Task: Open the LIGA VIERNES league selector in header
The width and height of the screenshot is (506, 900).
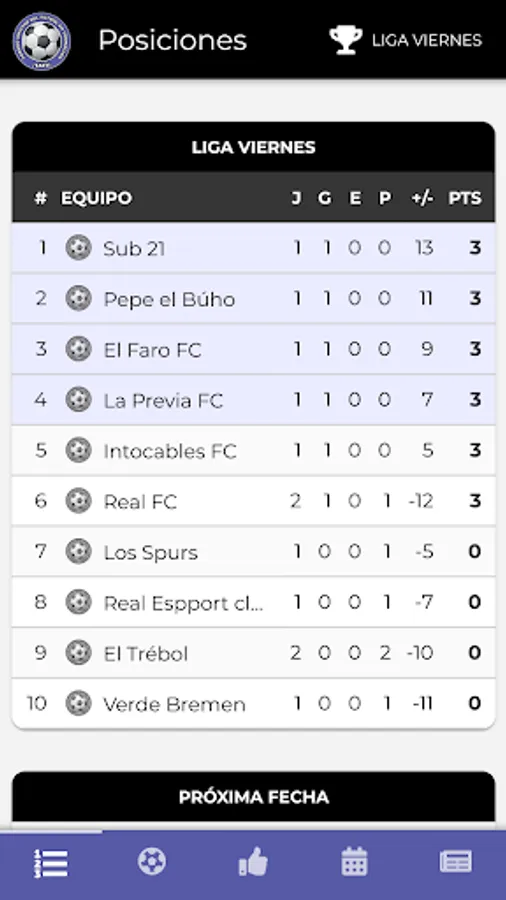Action: [406, 40]
